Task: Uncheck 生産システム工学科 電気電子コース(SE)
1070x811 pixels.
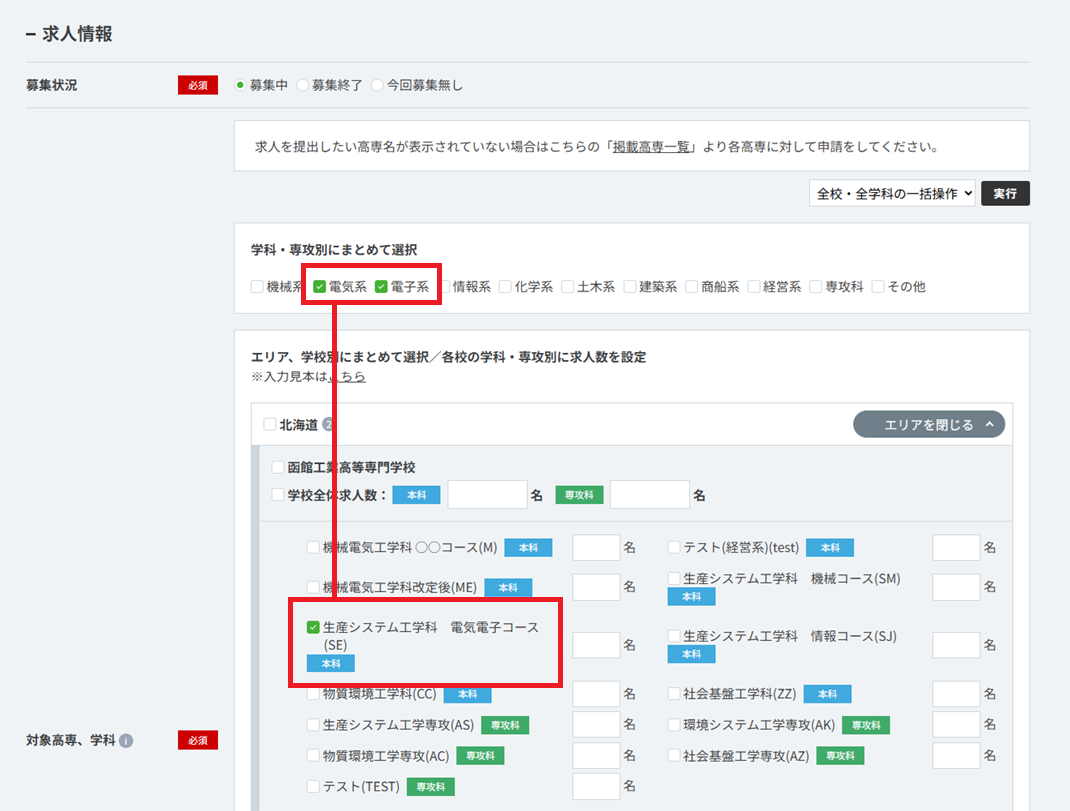Action: pos(313,627)
